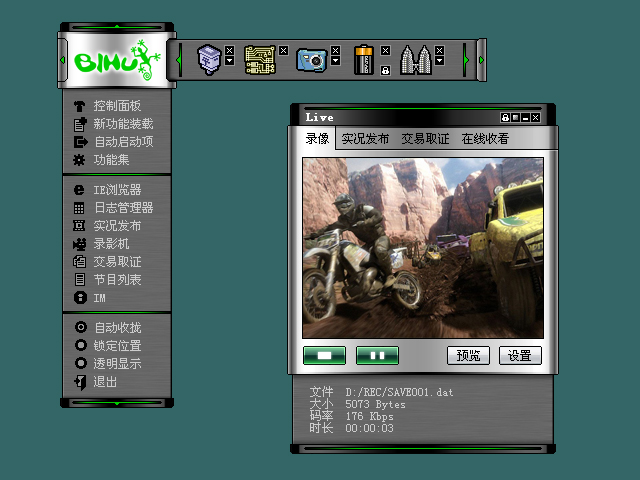Screen dimensions: 640x480
Task: Click the bitrate value 176 Kbps
Action: click(369, 416)
